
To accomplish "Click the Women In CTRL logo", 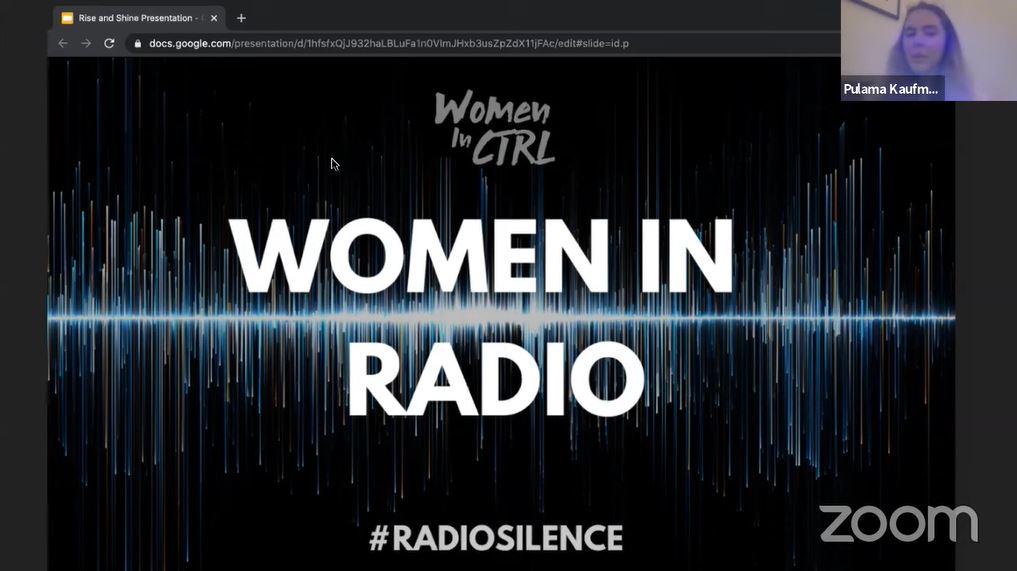I will click(x=494, y=128).
